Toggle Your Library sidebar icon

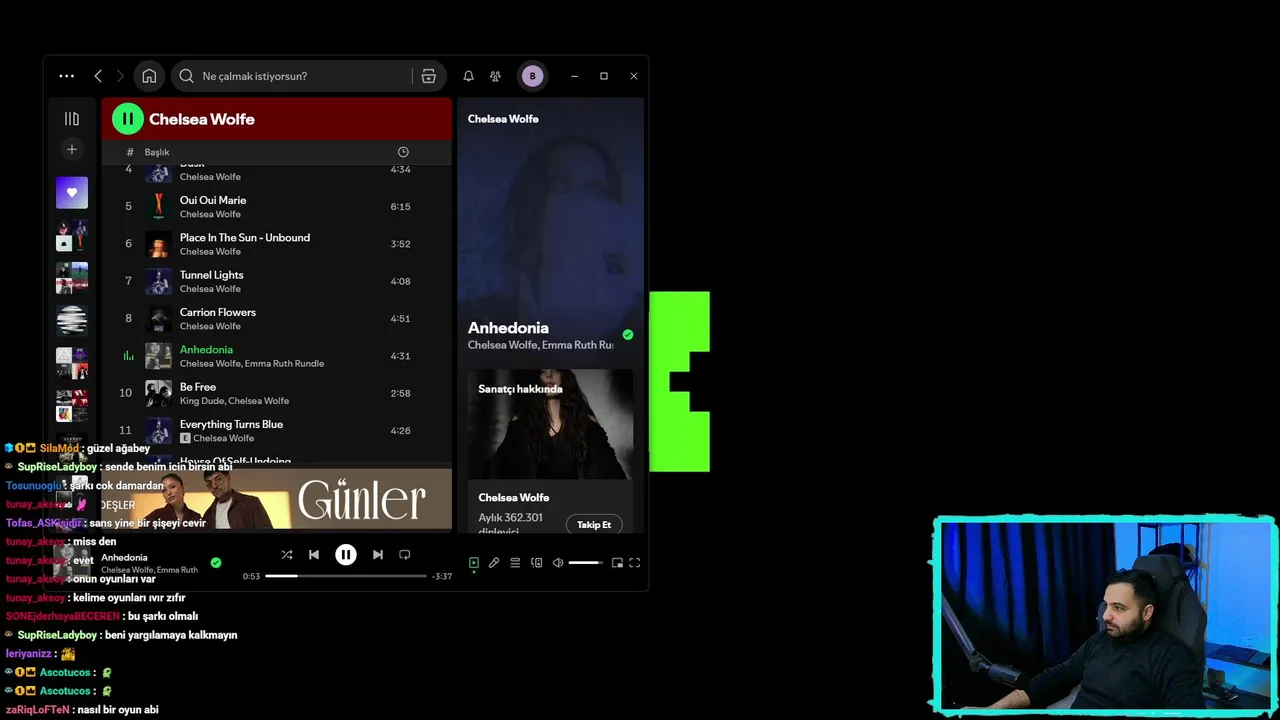[x=71, y=119]
